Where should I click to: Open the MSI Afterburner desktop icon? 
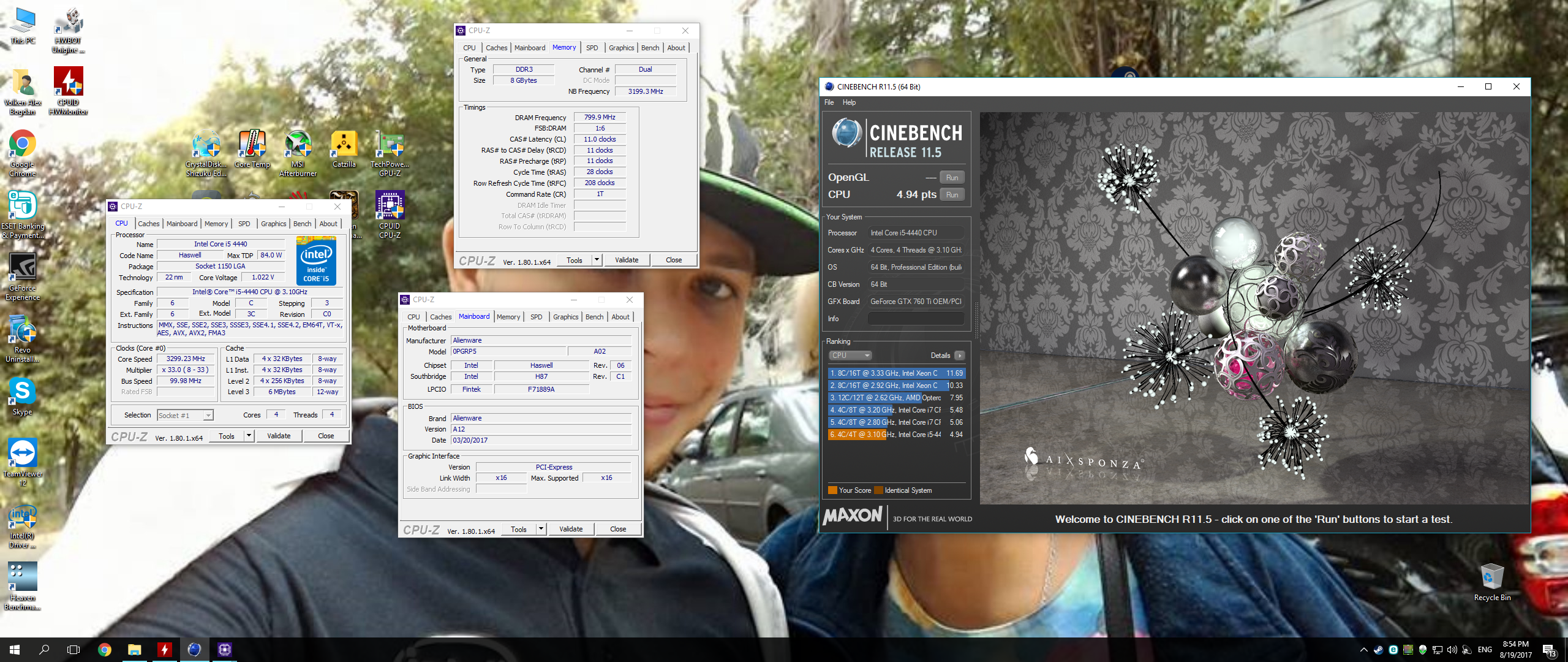298,154
